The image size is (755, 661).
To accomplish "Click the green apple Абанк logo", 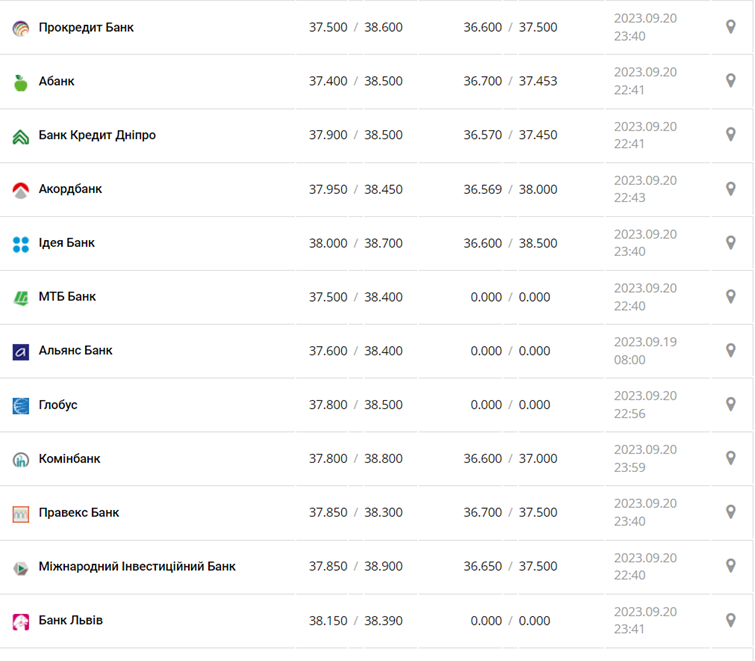I will (21, 82).
